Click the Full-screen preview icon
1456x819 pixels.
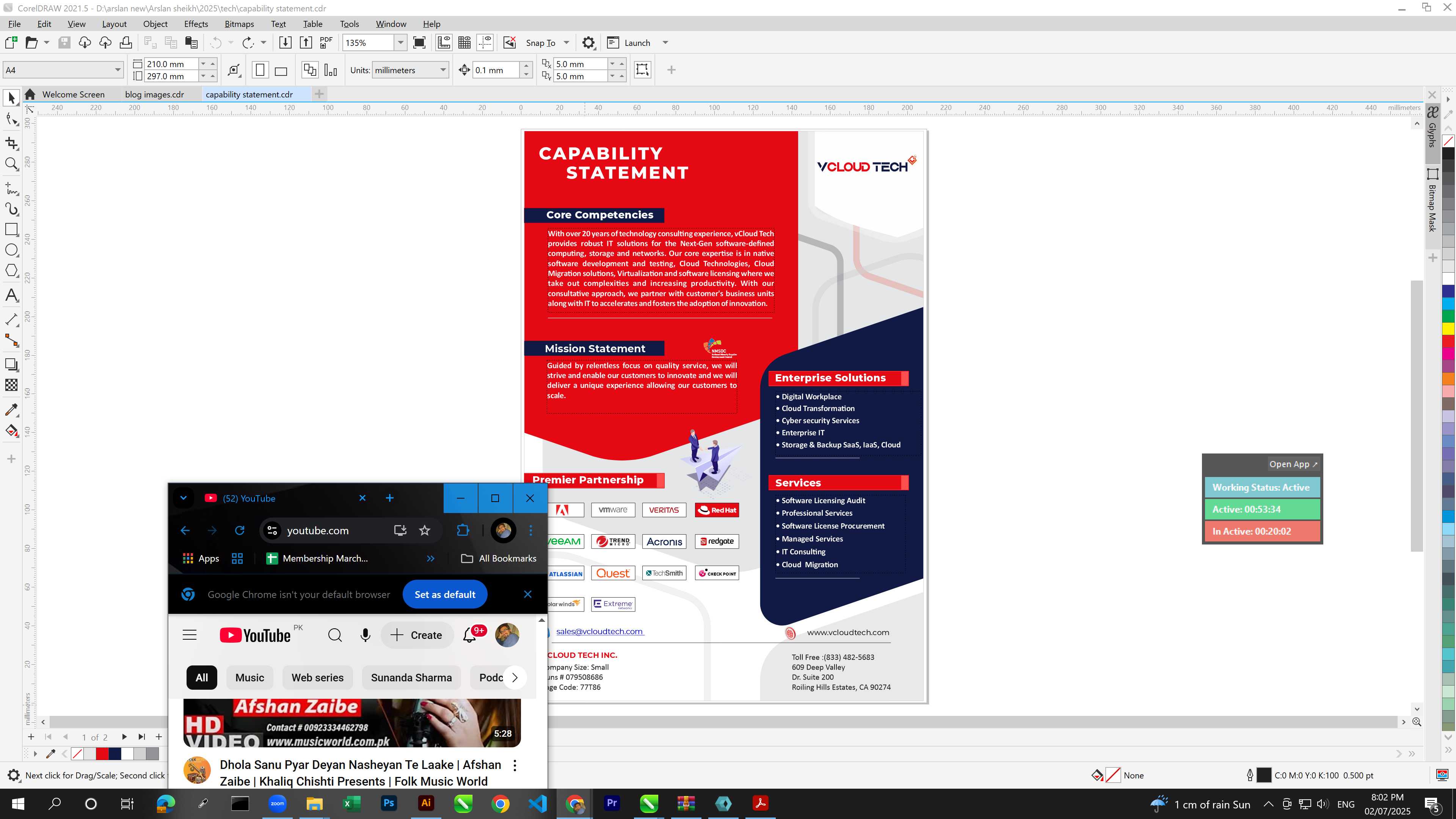click(419, 42)
